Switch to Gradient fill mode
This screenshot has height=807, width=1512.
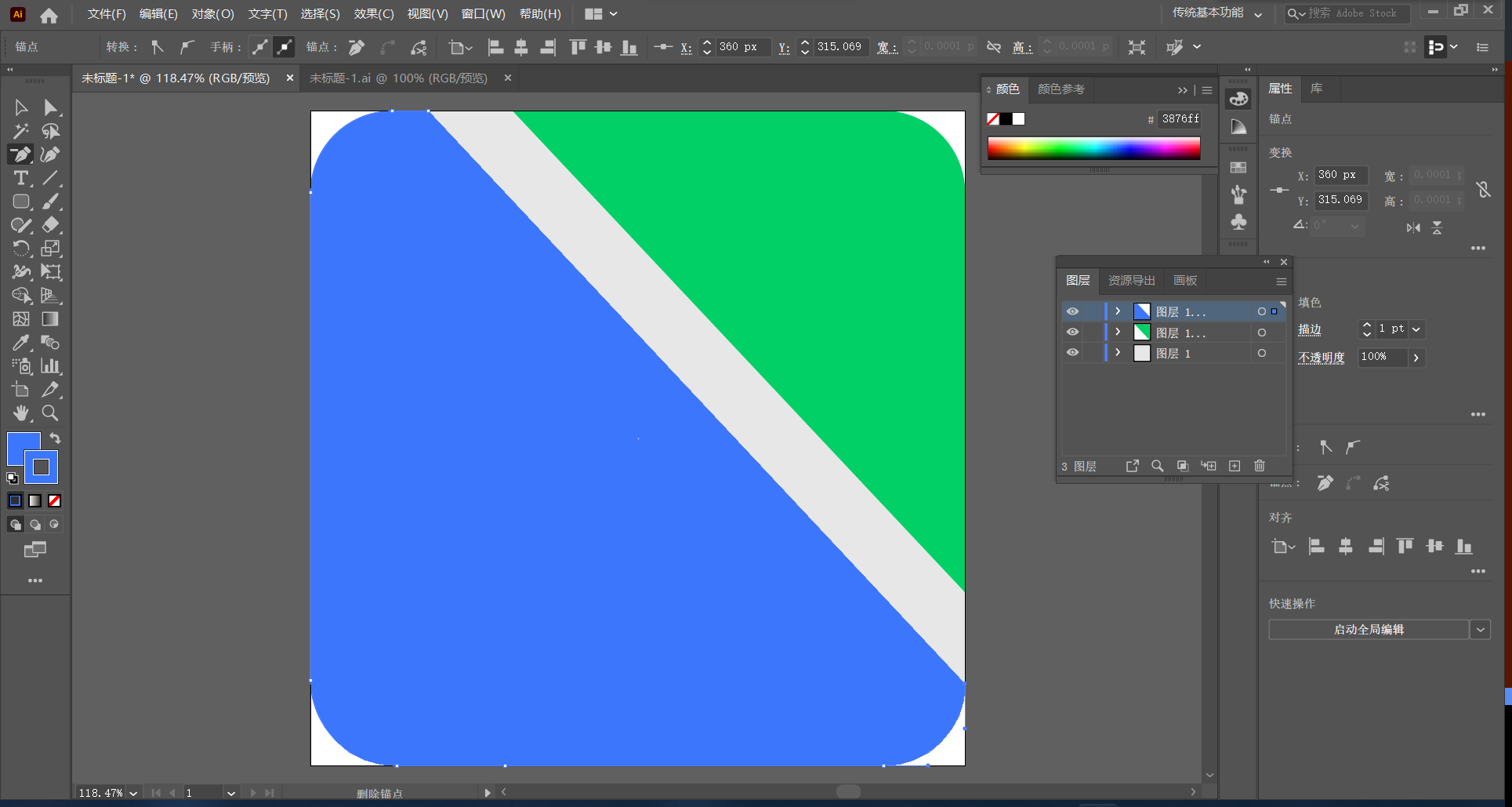click(35, 500)
